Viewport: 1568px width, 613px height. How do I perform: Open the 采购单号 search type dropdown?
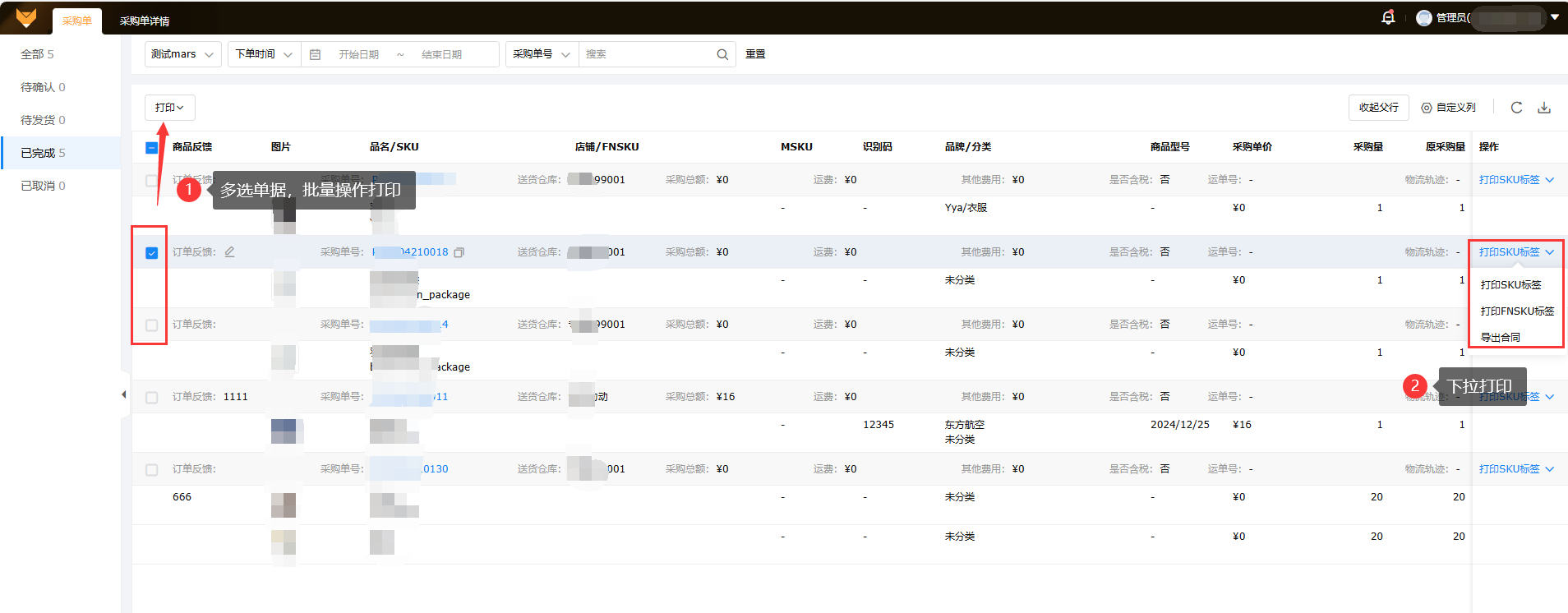click(x=542, y=54)
